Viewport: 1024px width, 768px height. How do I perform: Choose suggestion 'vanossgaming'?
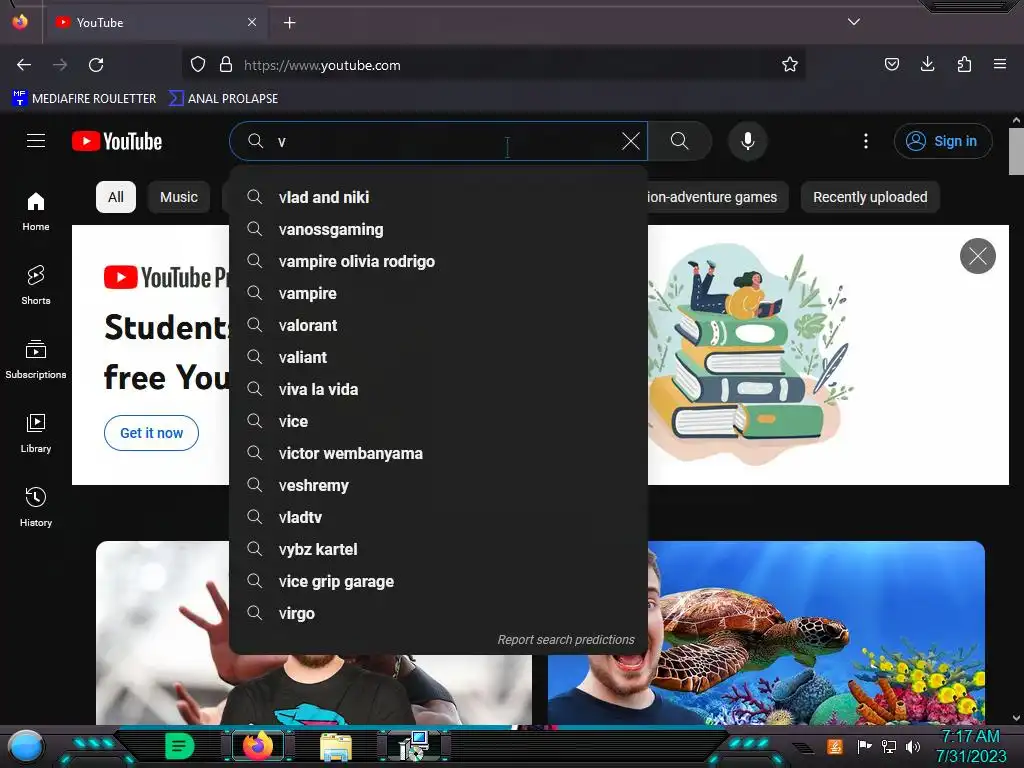click(438, 229)
